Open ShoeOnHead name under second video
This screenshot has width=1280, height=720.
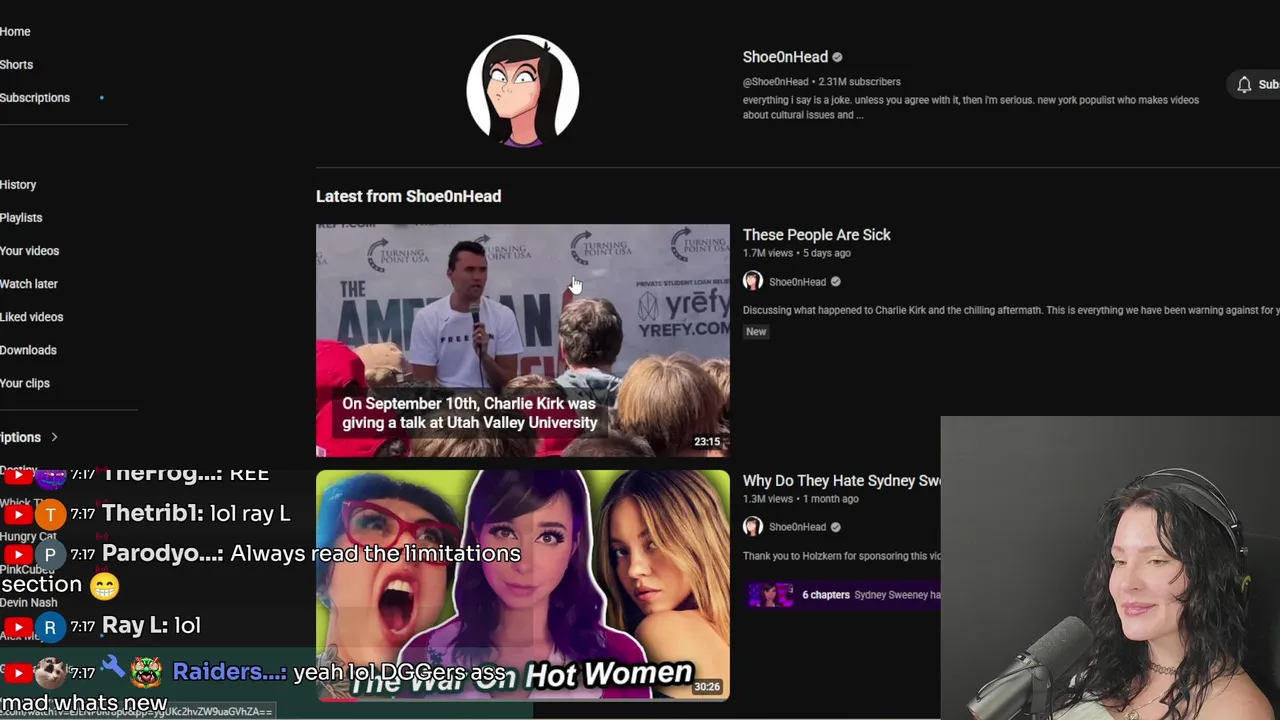pos(797,527)
